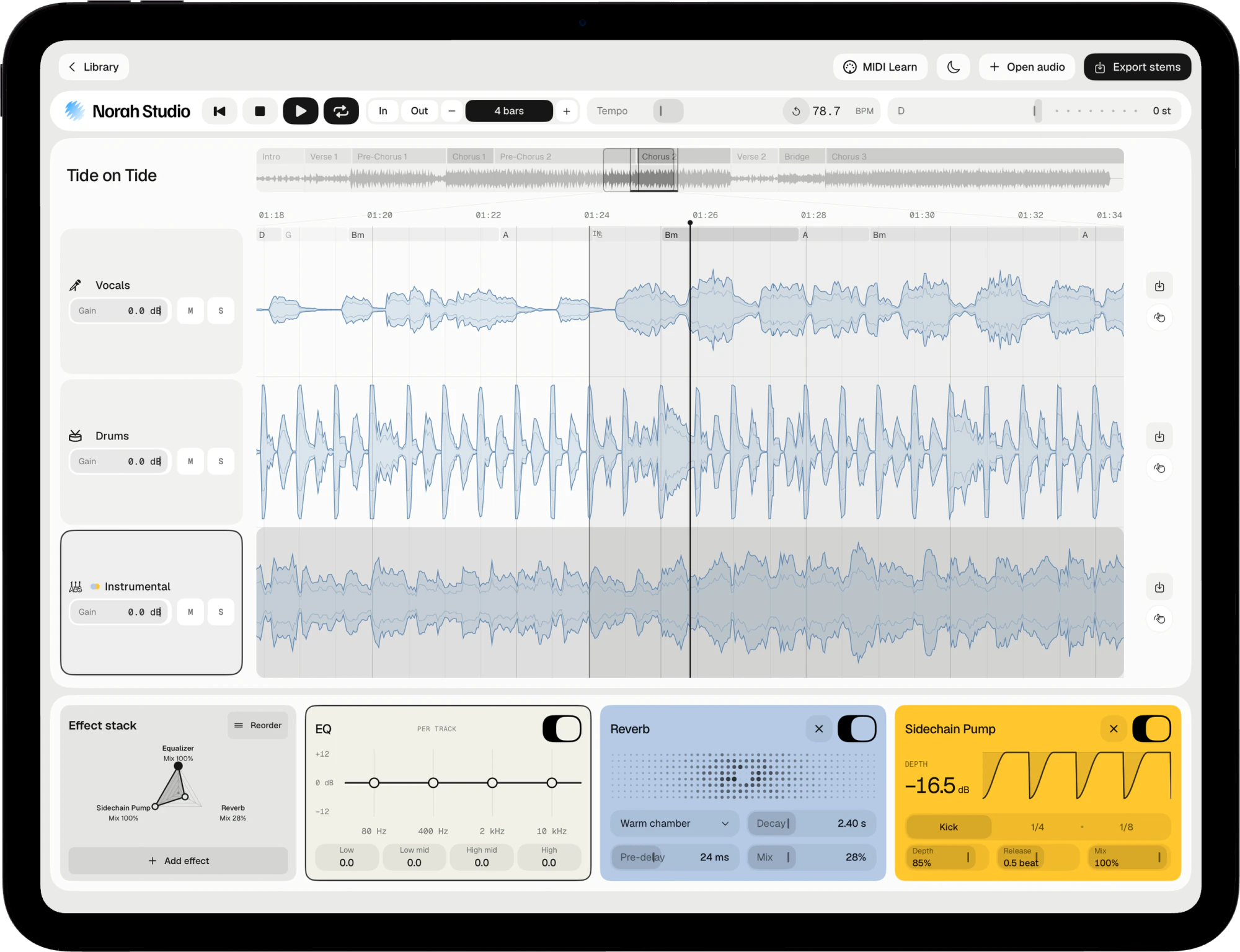Set loop In point
Image resolution: width=1240 pixels, height=952 pixels.
tap(383, 111)
